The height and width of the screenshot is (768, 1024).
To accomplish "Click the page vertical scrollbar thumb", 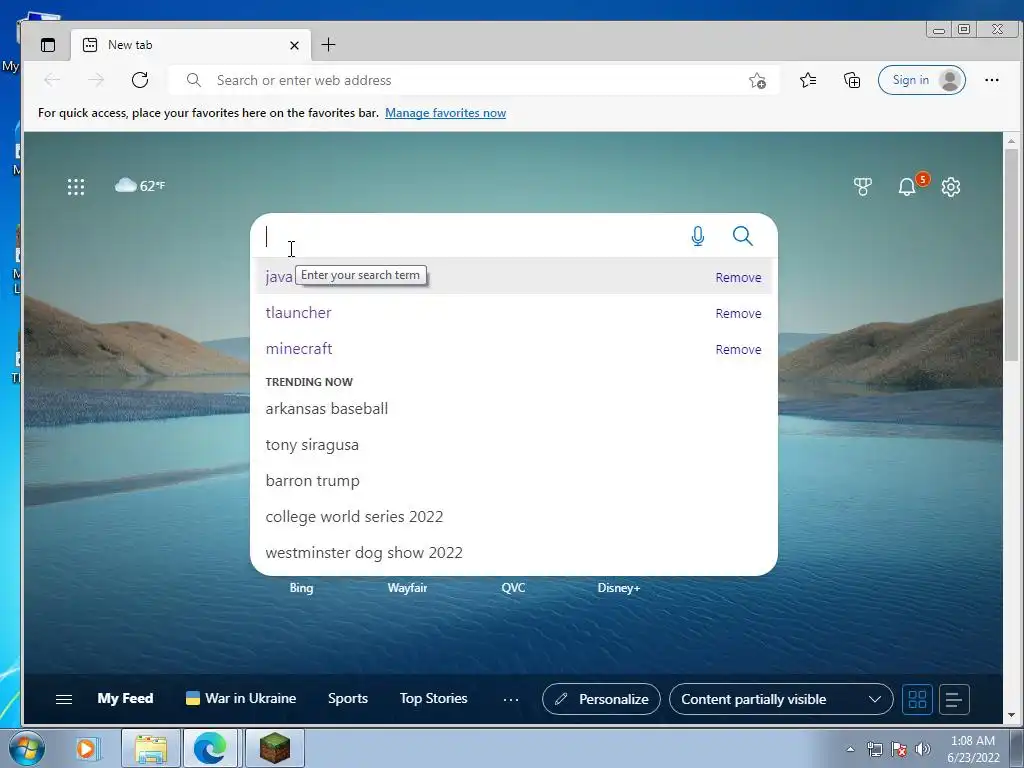I will pyautogui.click(x=1011, y=255).
